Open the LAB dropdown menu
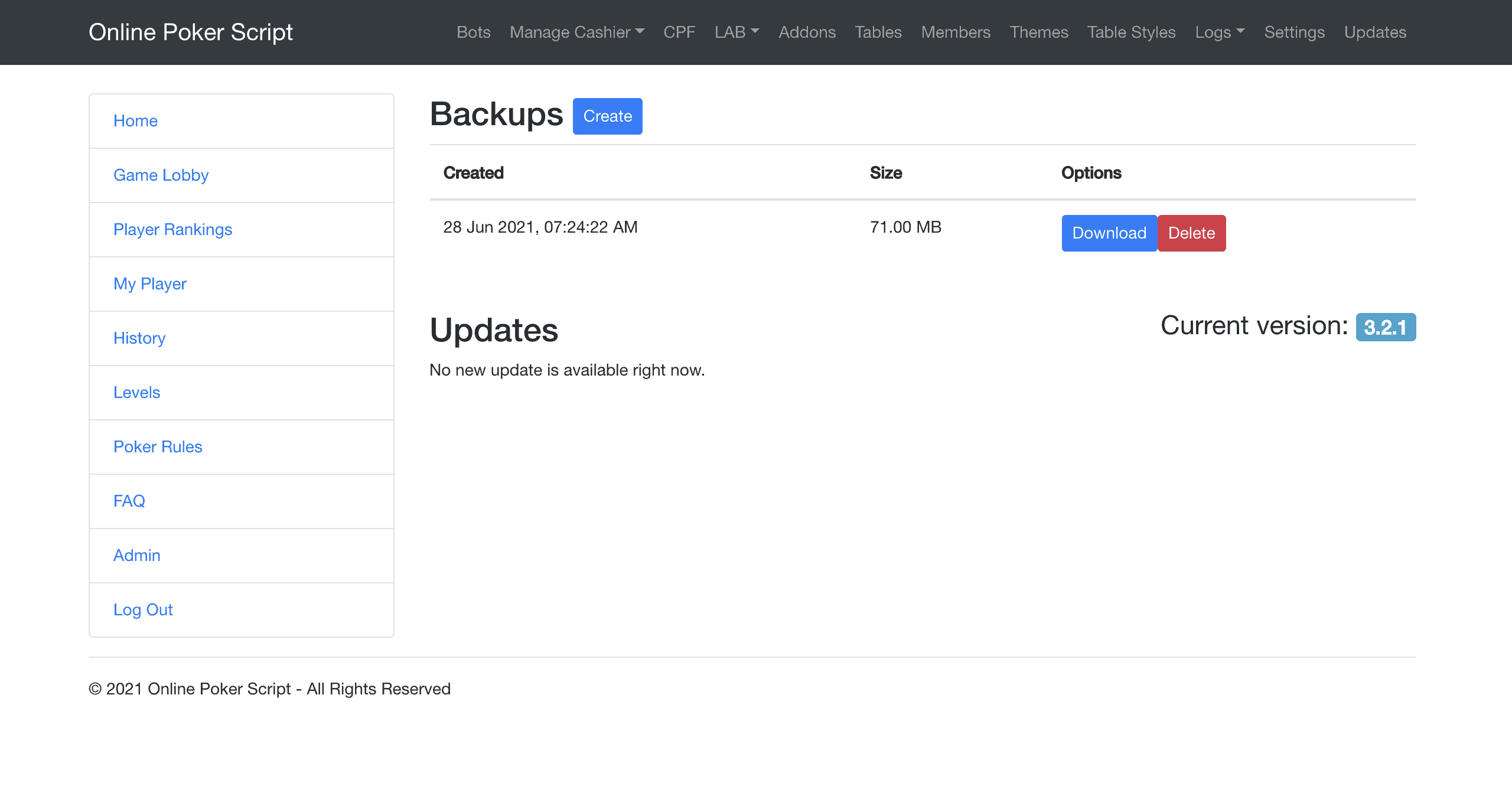The image size is (1512, 809). click(736, 32)
